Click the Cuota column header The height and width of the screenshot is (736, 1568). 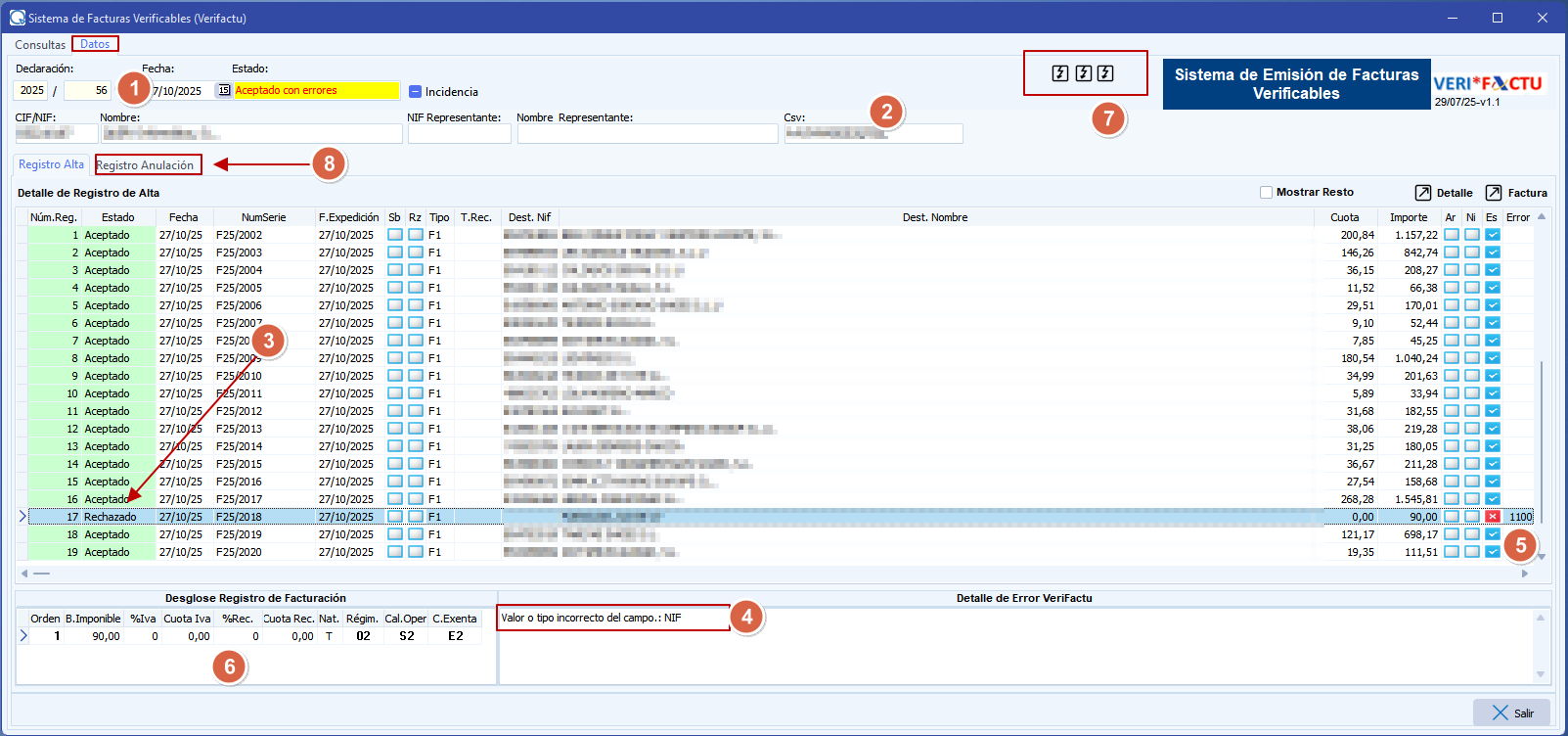tap(1345, 217)
